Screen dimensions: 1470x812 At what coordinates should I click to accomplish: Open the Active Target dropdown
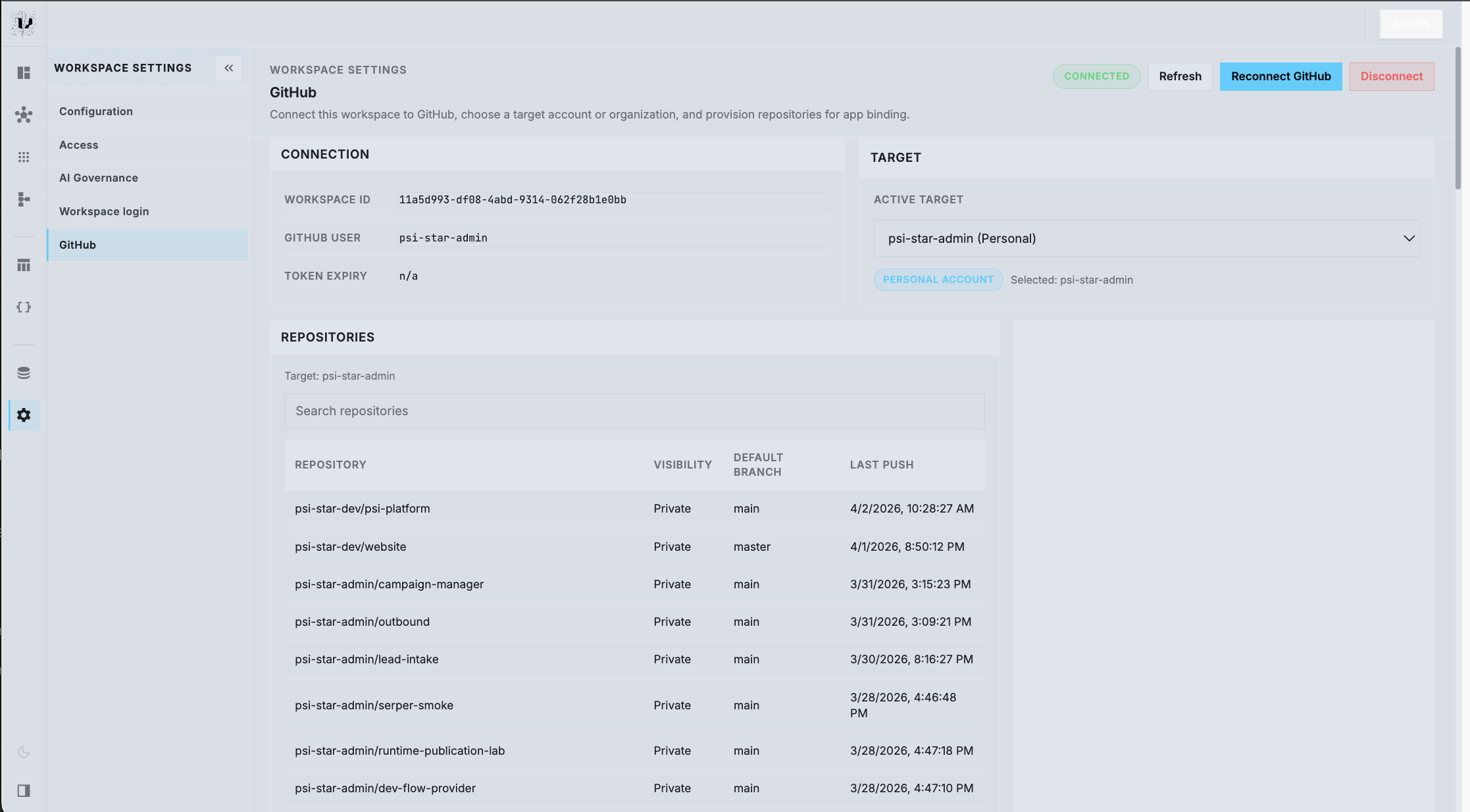1146,238
